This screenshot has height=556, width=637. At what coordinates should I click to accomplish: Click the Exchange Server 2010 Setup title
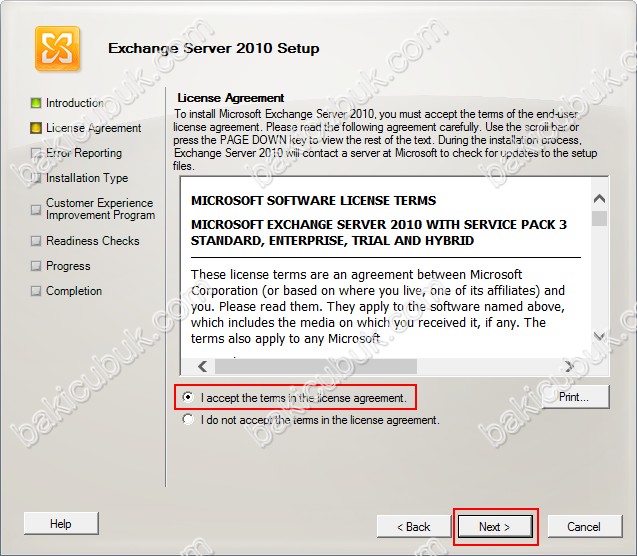[x=214, y=48]
